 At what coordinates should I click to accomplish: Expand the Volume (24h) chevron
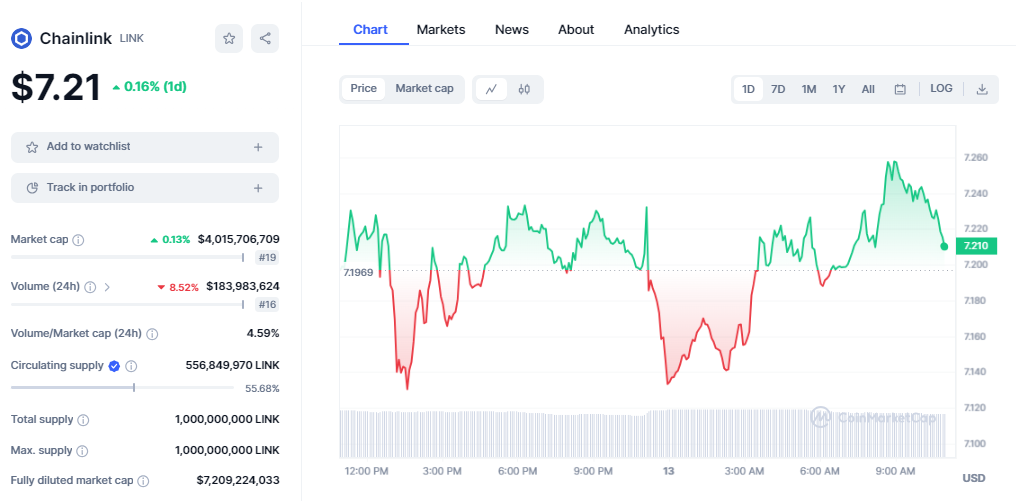click(107, 287)
